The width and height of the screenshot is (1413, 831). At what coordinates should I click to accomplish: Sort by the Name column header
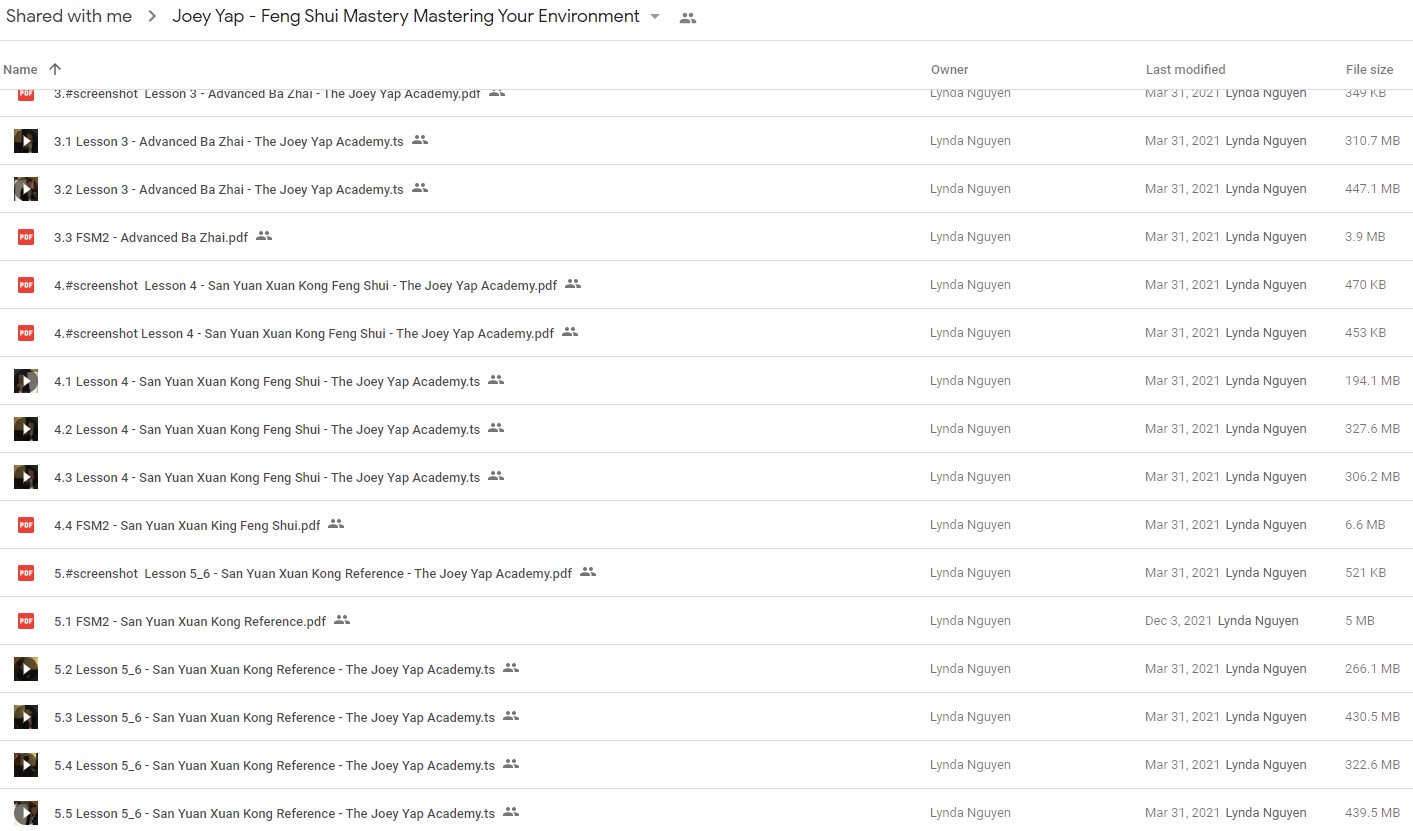20,69
